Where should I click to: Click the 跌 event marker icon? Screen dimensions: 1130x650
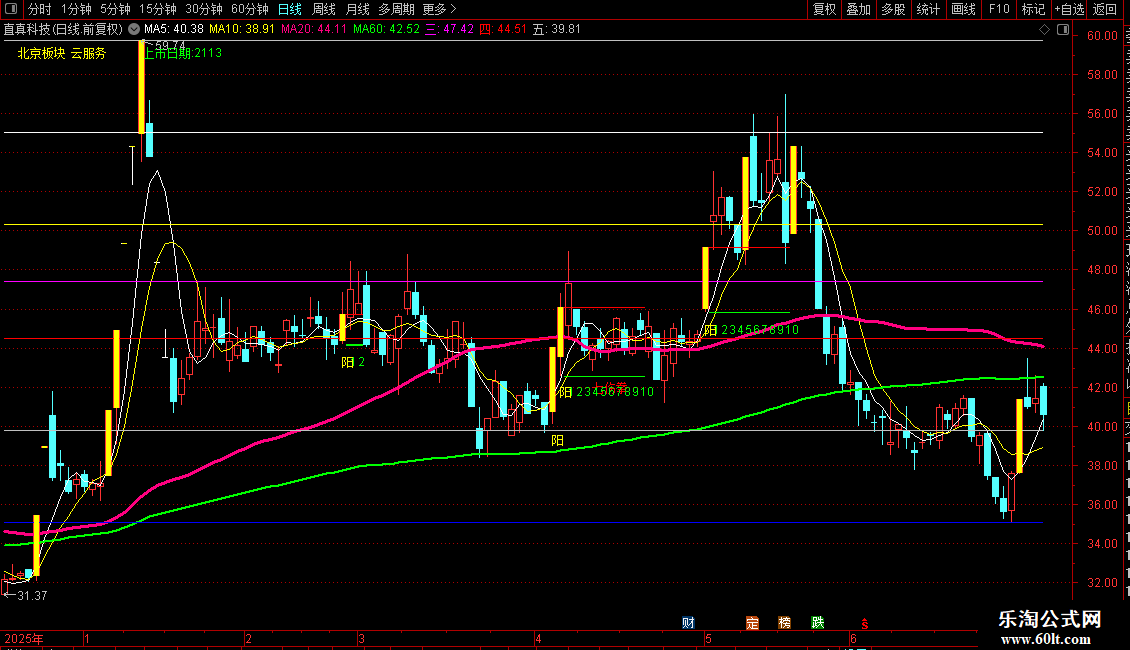[x=817, y=623]
